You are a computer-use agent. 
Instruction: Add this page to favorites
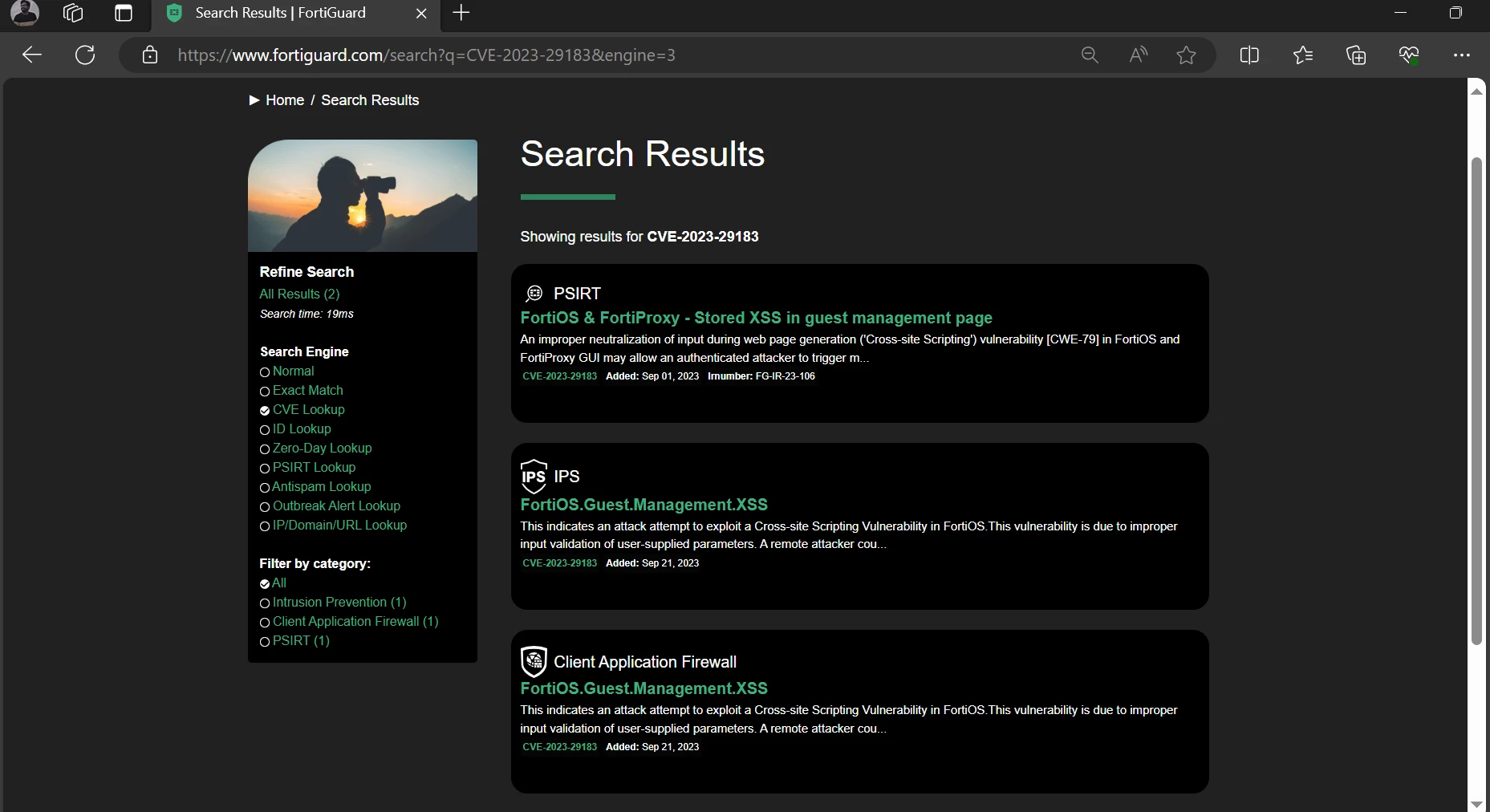[1186, 55]
